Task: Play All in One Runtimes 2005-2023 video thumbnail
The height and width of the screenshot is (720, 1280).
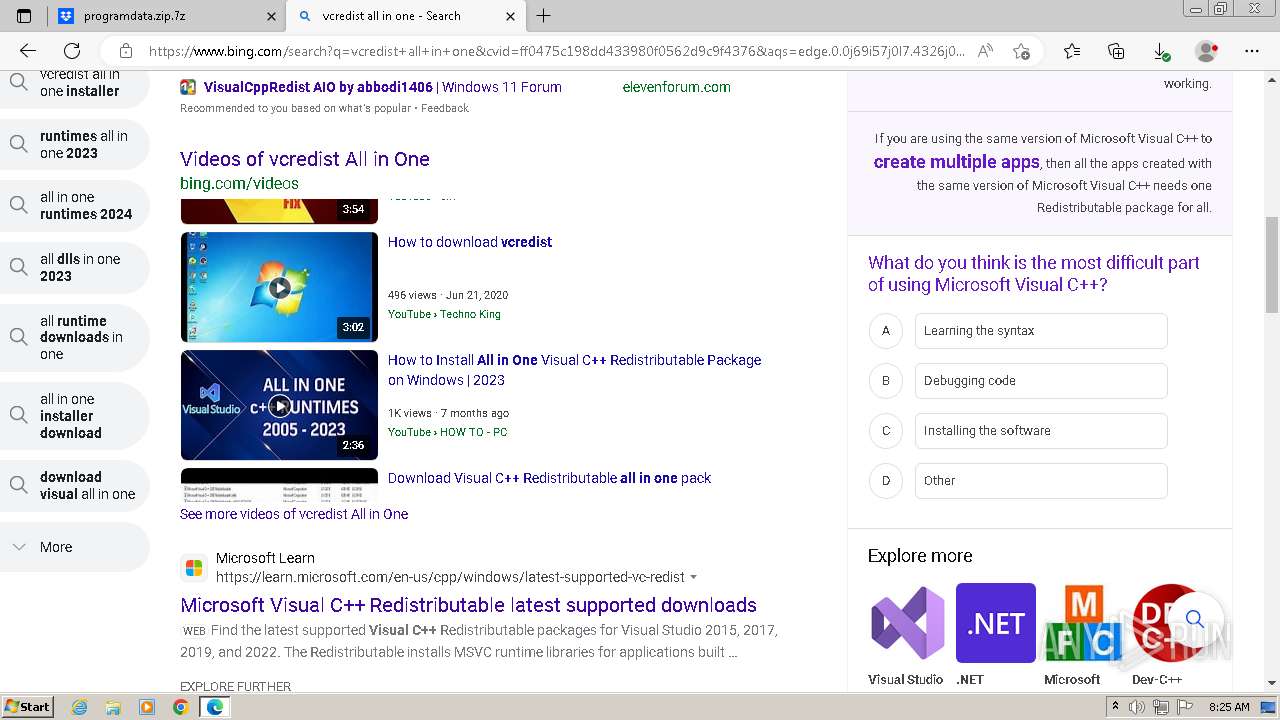Action: click(279, 405)
